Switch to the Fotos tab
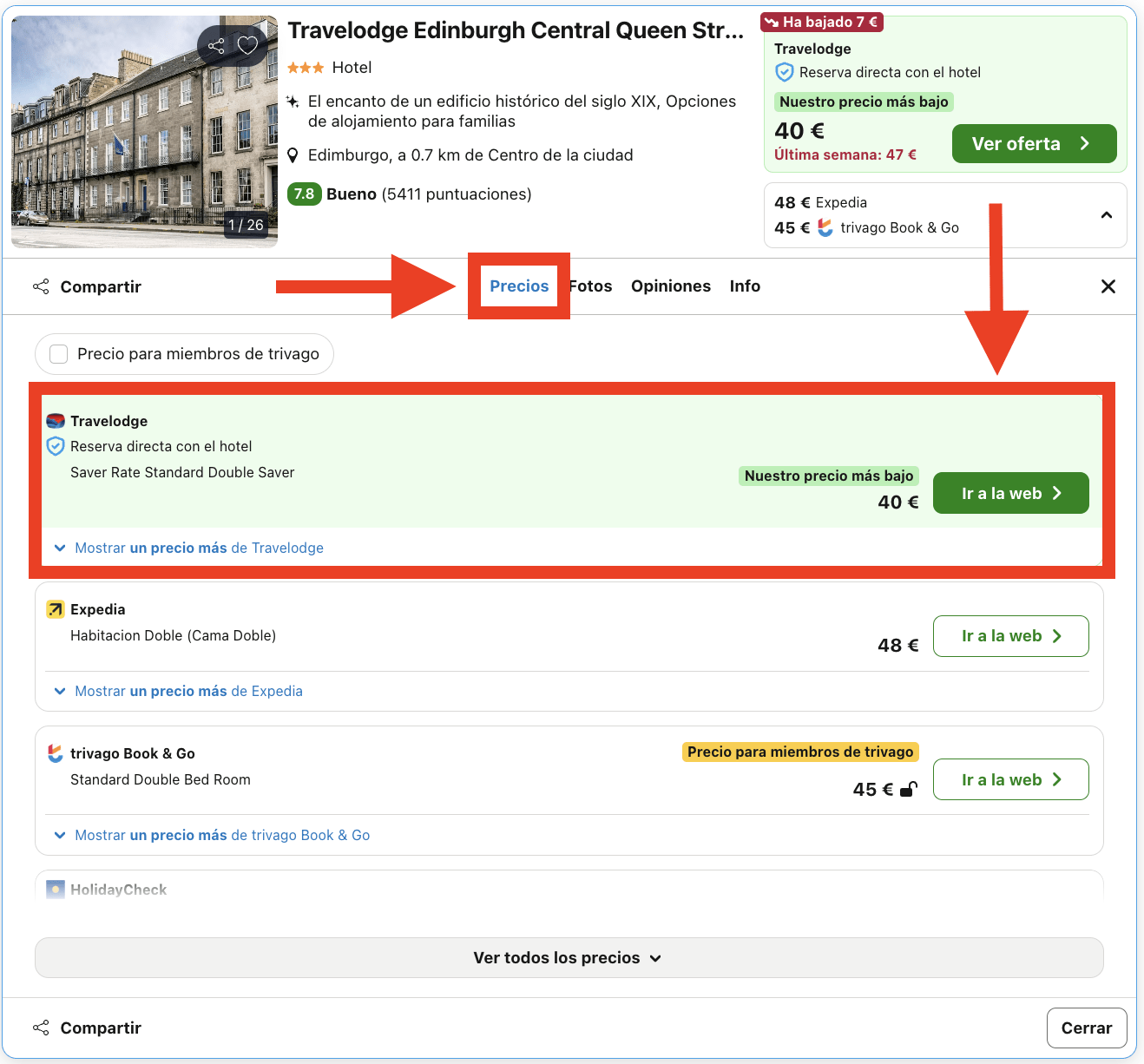 [x=590, y=286]
